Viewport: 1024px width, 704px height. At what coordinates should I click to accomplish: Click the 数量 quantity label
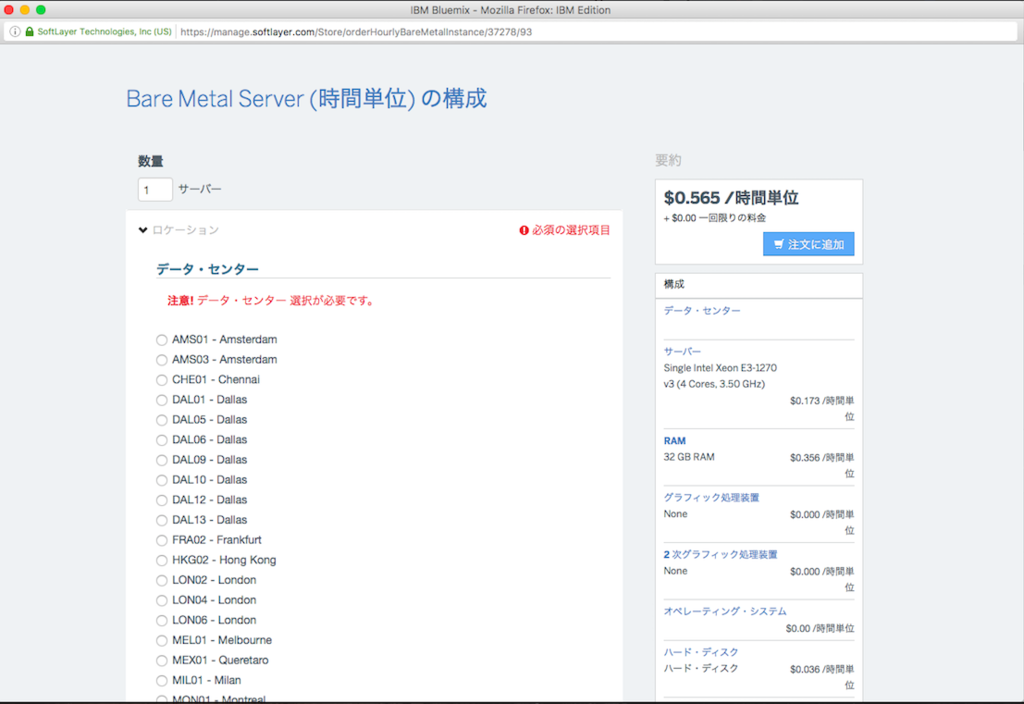point(150,161)
